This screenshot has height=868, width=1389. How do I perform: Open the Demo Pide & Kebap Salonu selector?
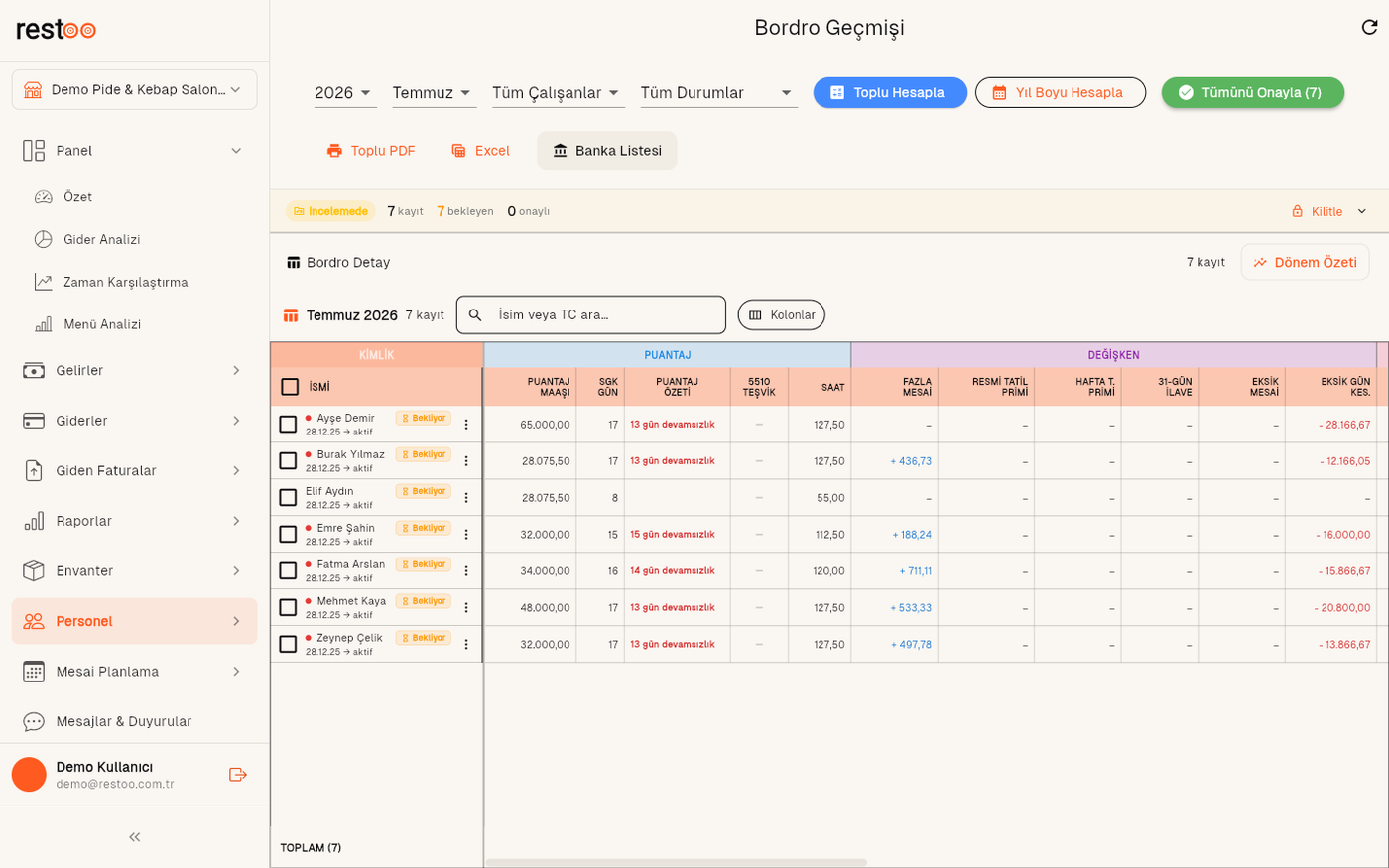tap(135, 90)
